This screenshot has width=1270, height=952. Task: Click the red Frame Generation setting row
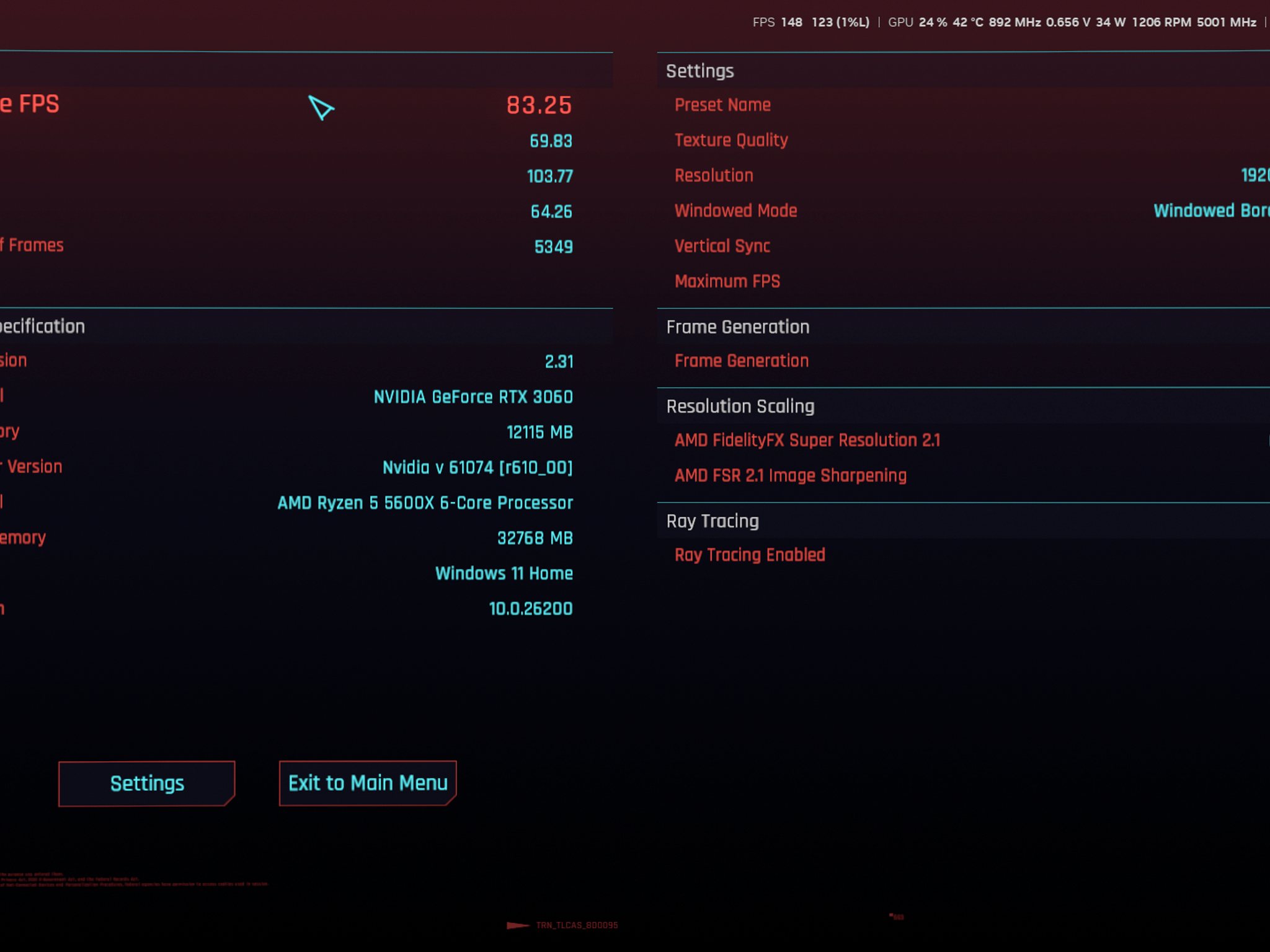[x=742, y=361]
